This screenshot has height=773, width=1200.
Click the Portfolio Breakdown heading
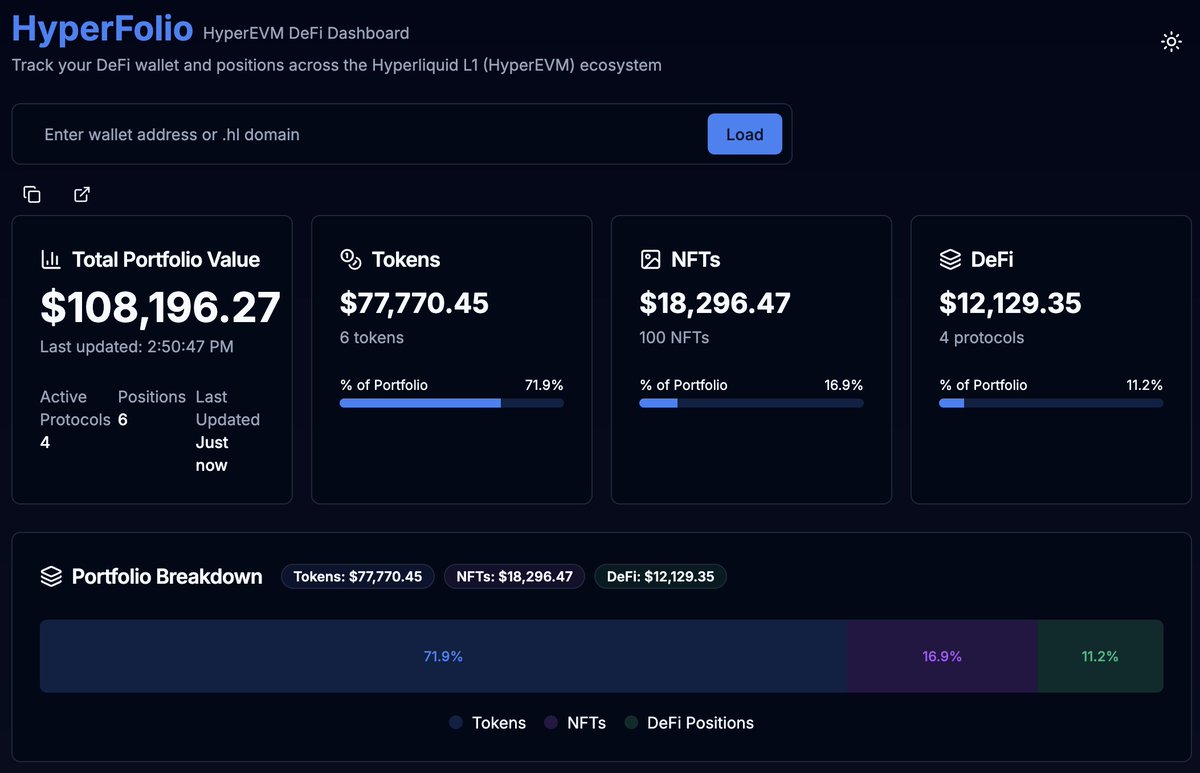click(x=167, y=576)
